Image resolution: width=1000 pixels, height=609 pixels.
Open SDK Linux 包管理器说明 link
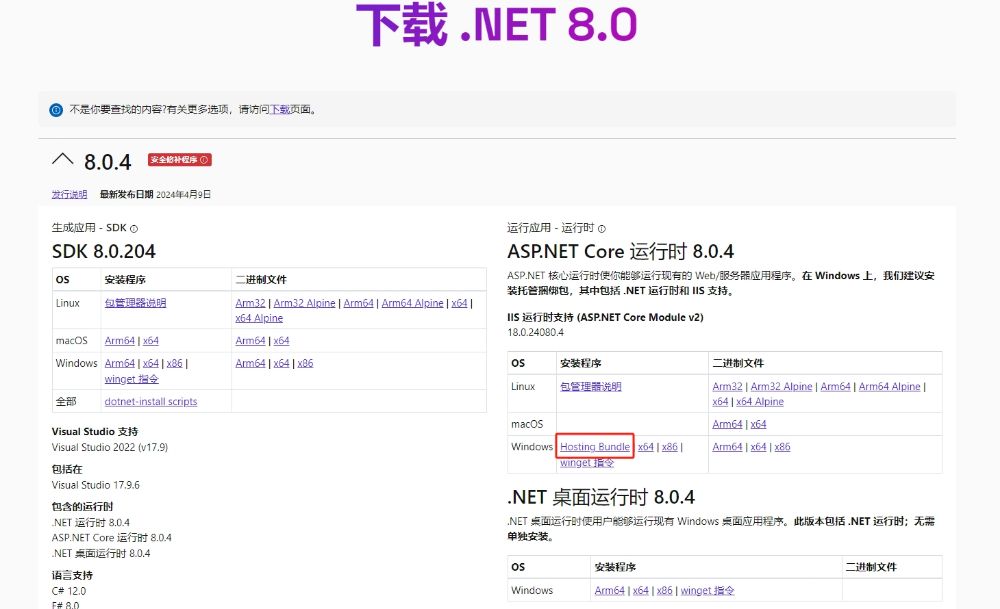pyautogui.click(x=135, y=303)
